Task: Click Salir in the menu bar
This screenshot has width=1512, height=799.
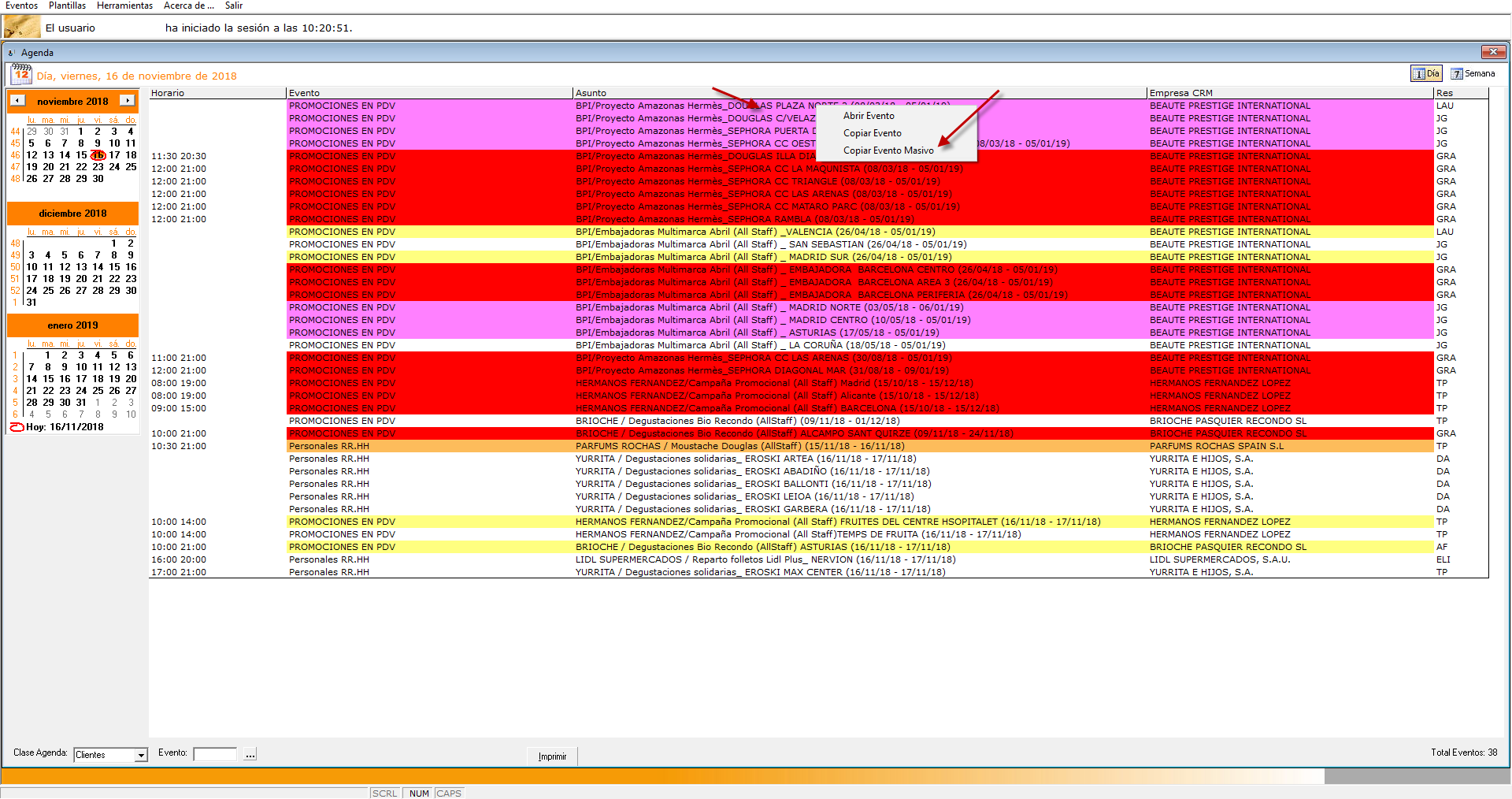Action: 234,6
